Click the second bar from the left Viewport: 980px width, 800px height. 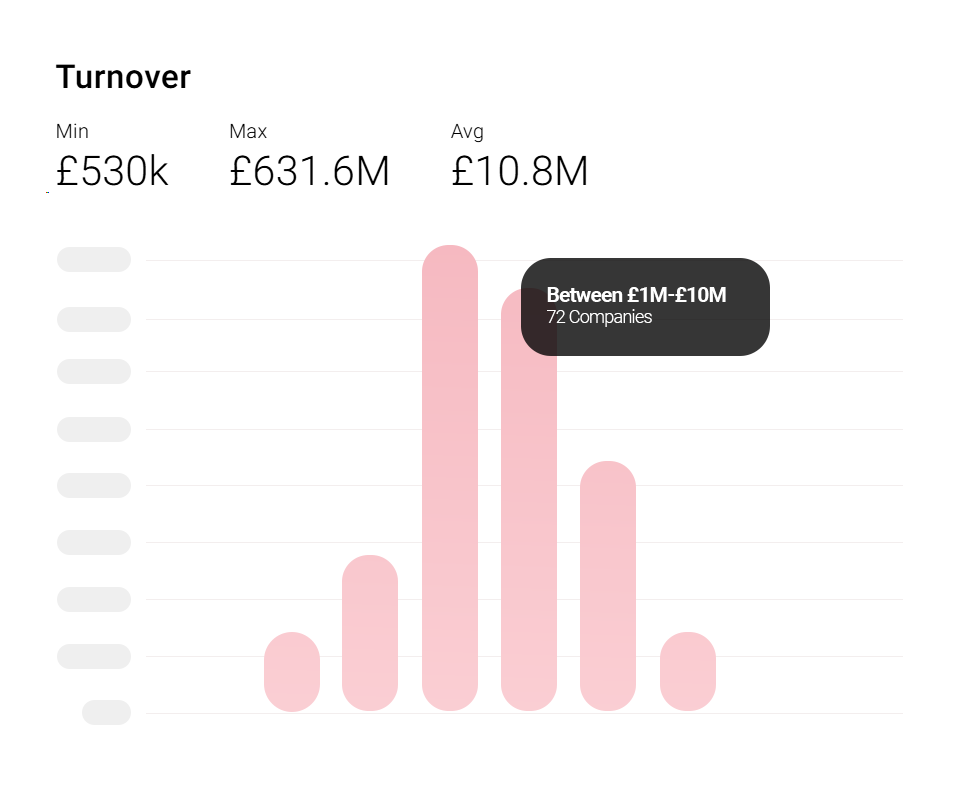(370, 632)
